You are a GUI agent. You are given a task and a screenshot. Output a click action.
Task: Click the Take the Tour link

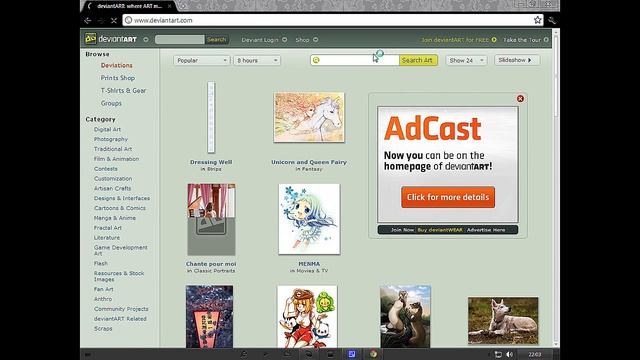point(525,40)
